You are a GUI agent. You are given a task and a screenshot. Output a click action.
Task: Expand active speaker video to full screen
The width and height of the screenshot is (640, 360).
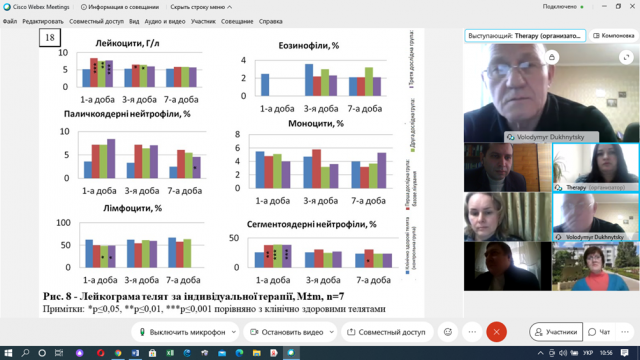(626, 57)
